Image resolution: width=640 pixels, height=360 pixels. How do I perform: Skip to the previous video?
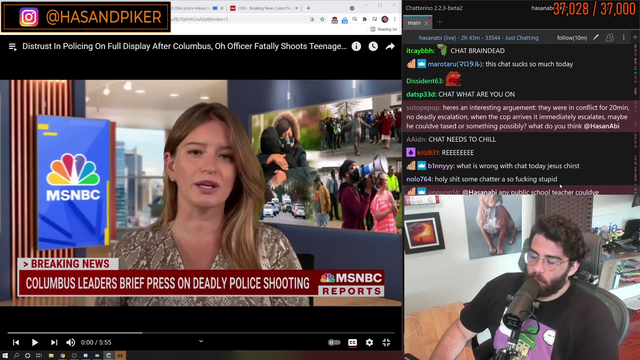(x=16, y=342)
